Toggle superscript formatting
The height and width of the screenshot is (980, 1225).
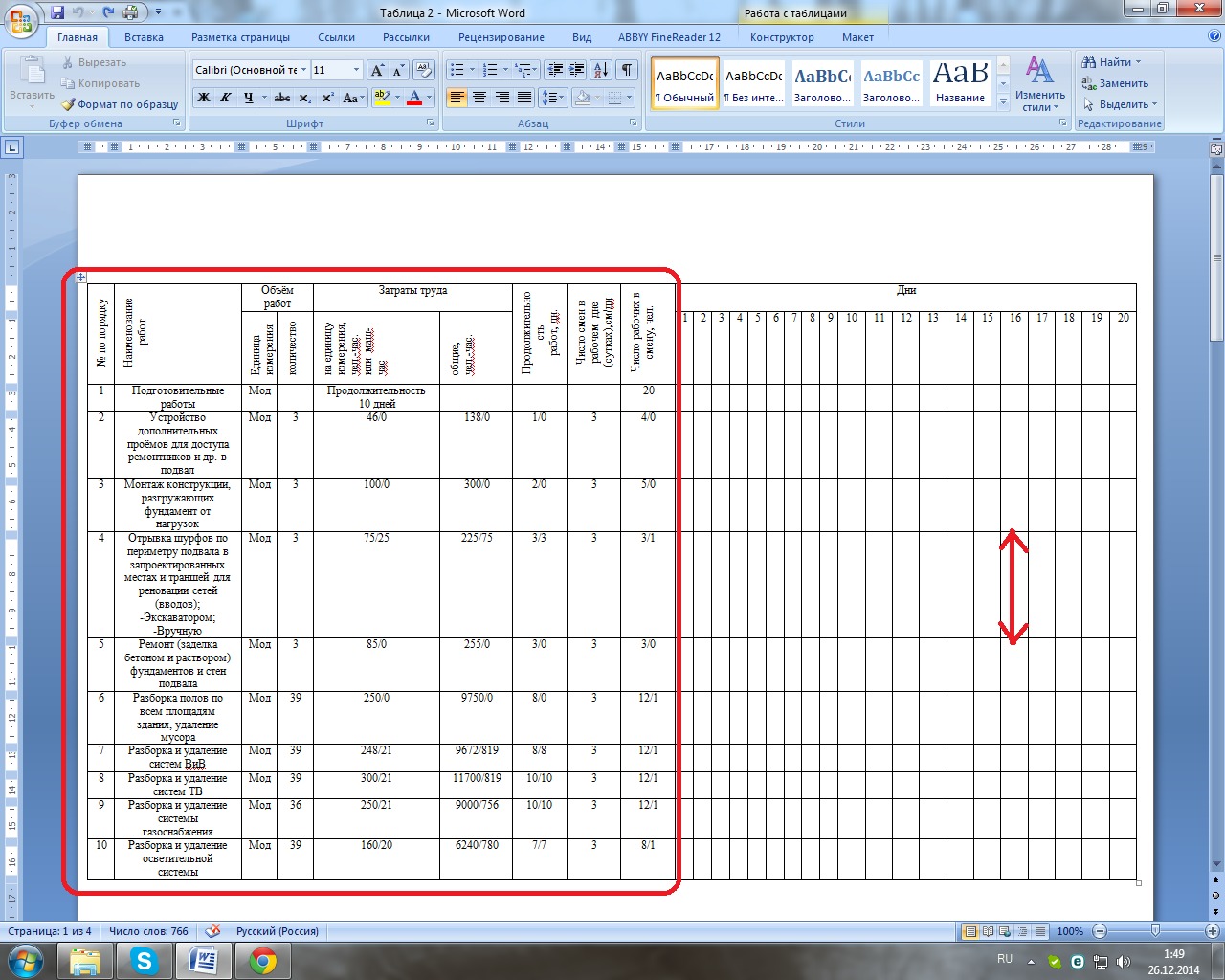(327, 98)
